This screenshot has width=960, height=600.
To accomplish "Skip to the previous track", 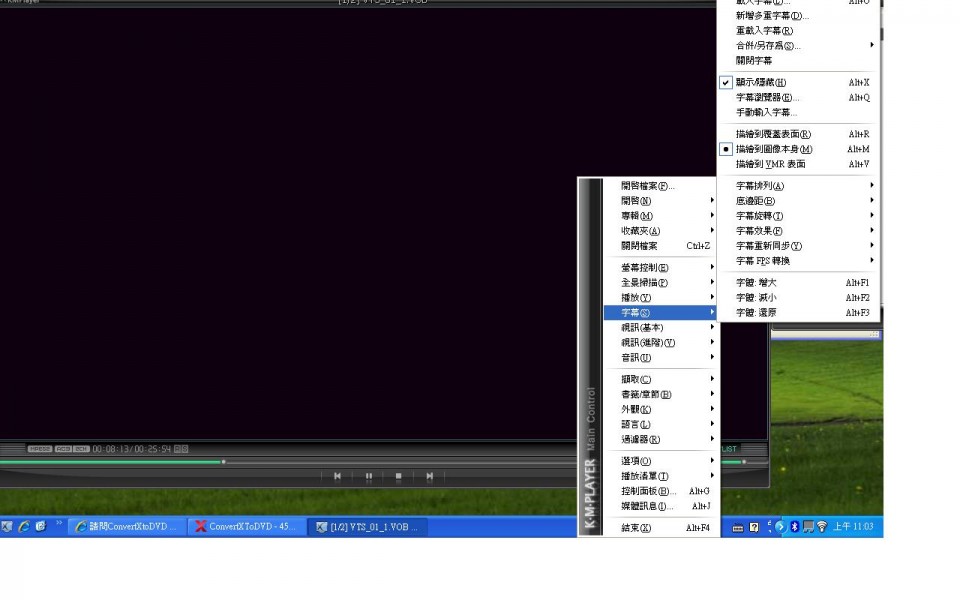I will click(x=338, y=477).
